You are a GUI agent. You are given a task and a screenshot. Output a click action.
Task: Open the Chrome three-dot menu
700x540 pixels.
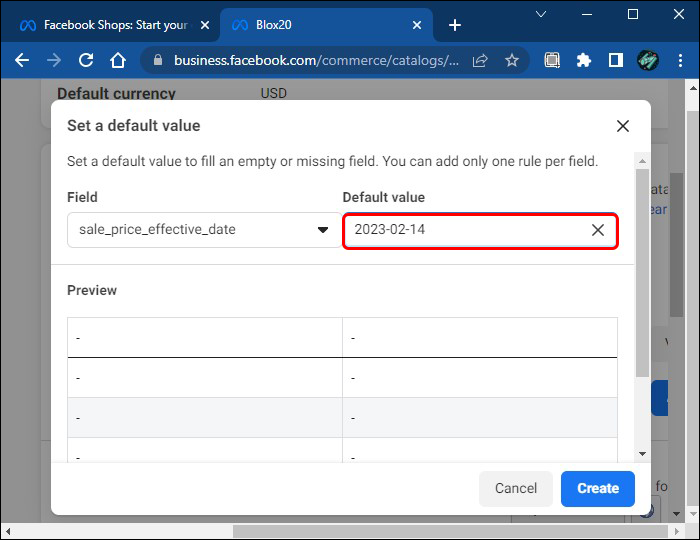[680, 60]
